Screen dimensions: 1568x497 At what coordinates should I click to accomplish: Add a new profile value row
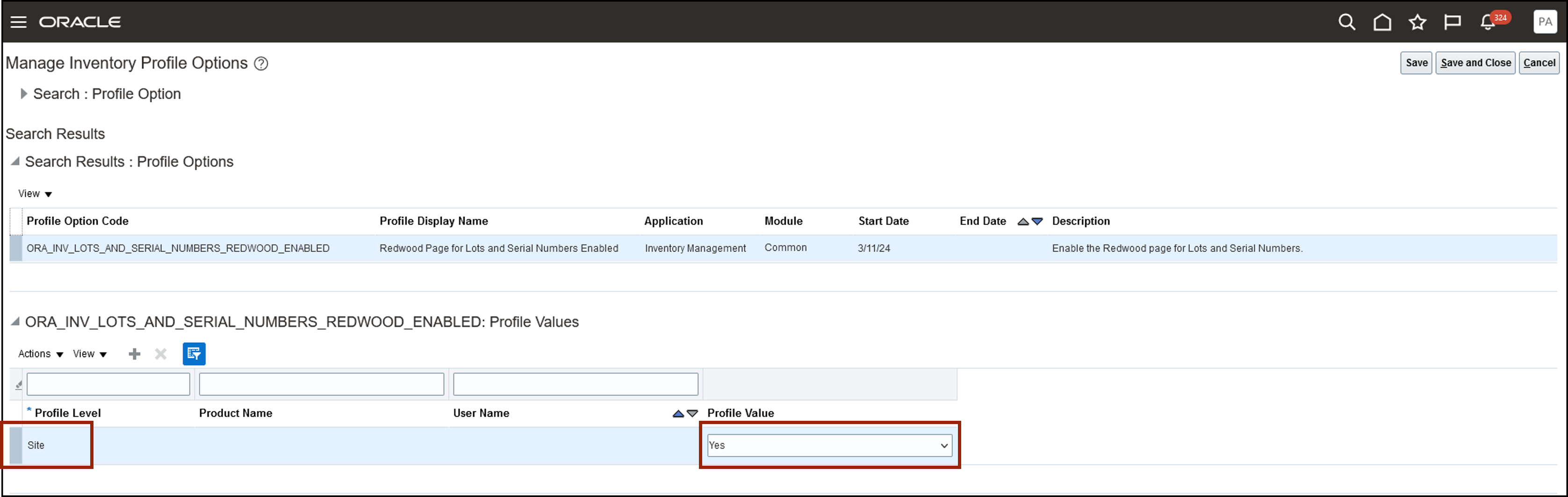[135, 354]
